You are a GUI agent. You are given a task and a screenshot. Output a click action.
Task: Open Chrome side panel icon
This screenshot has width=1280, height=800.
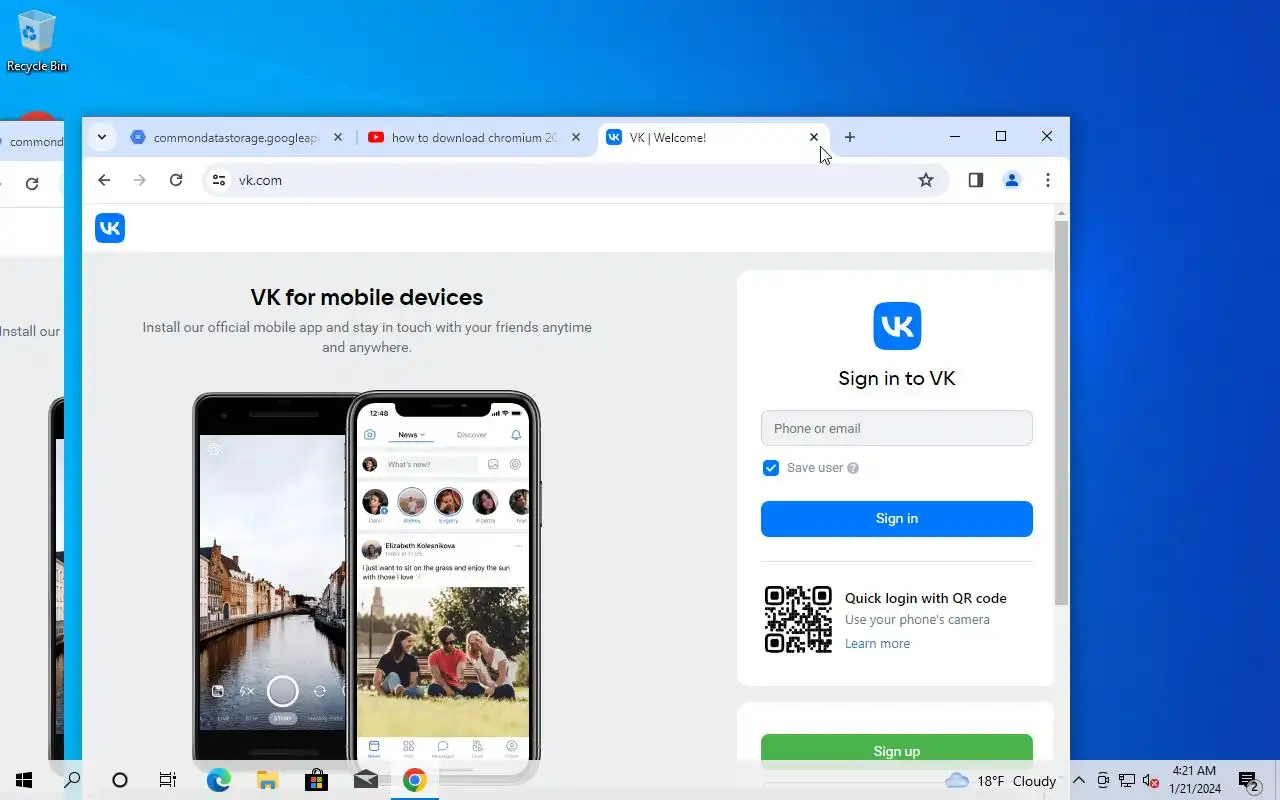[976, 180]
